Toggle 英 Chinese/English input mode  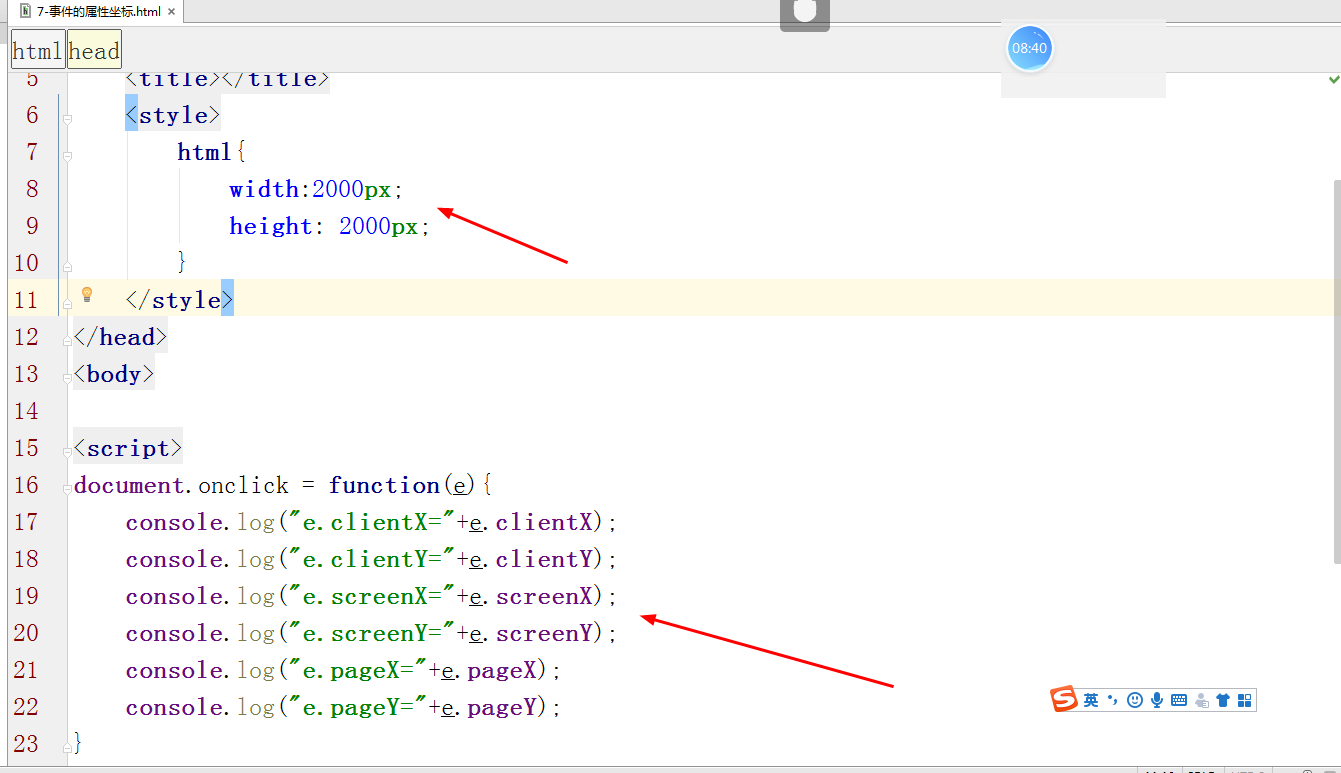1091,699
